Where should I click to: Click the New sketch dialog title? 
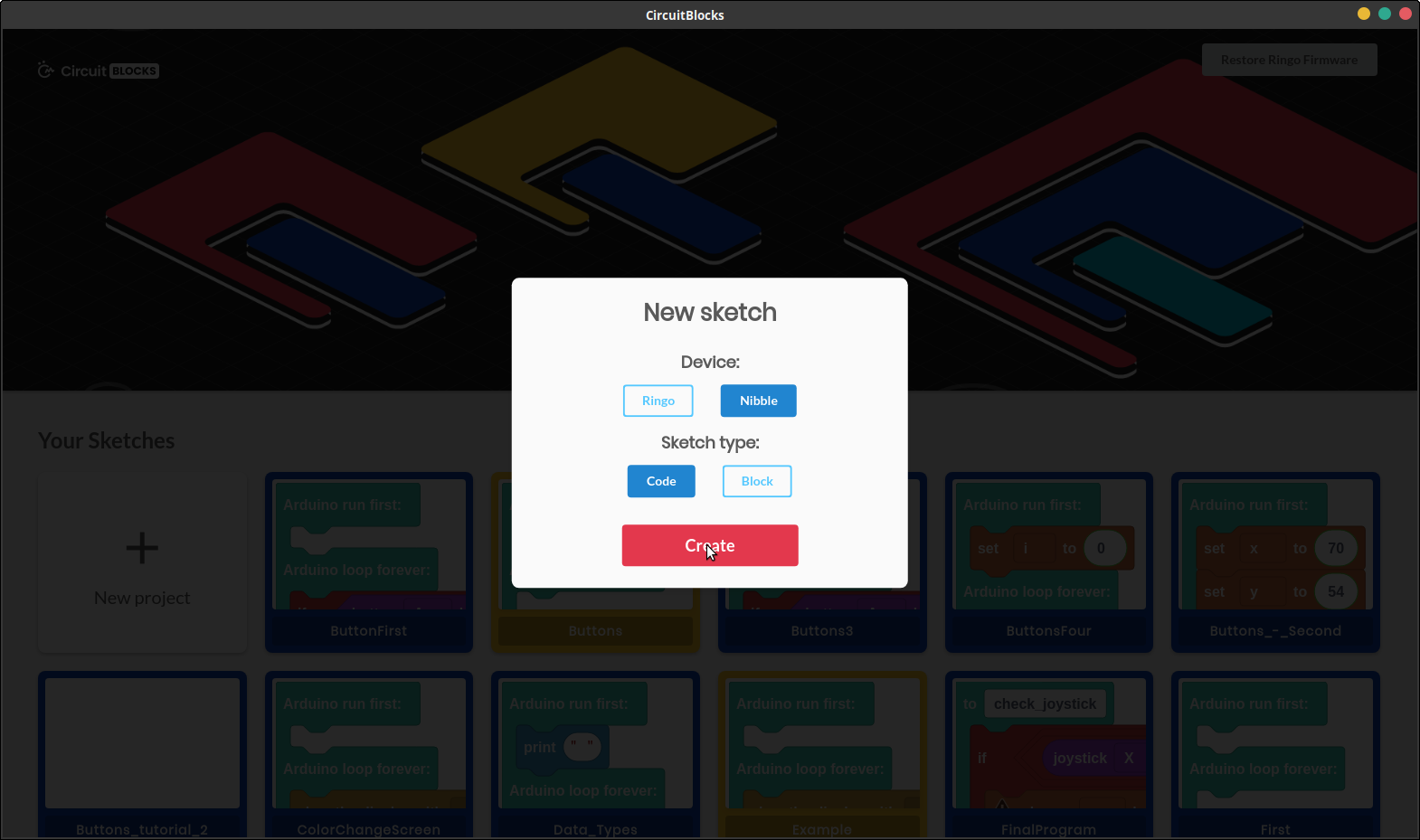coord(710,312)
